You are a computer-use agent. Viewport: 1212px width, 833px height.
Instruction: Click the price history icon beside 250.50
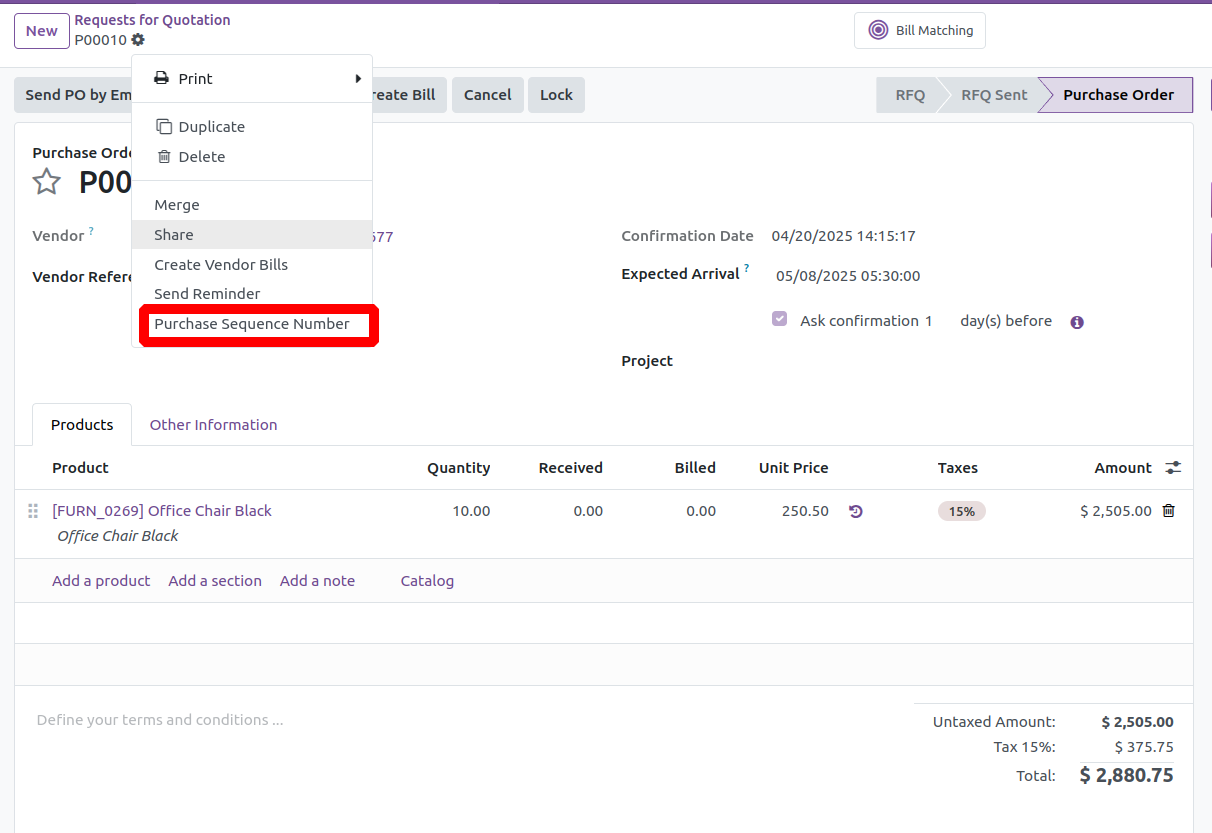pyautogui.click(x=856, y=511)
